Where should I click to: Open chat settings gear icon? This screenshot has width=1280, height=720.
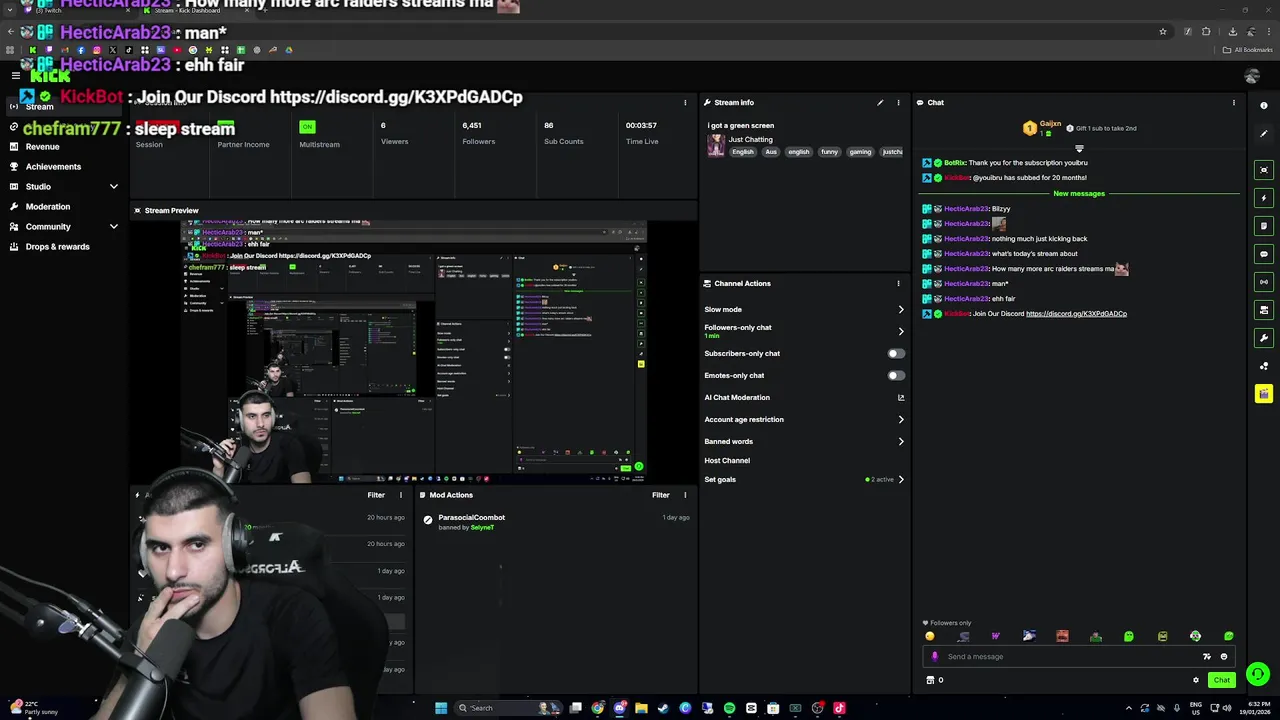point(1195,680)
